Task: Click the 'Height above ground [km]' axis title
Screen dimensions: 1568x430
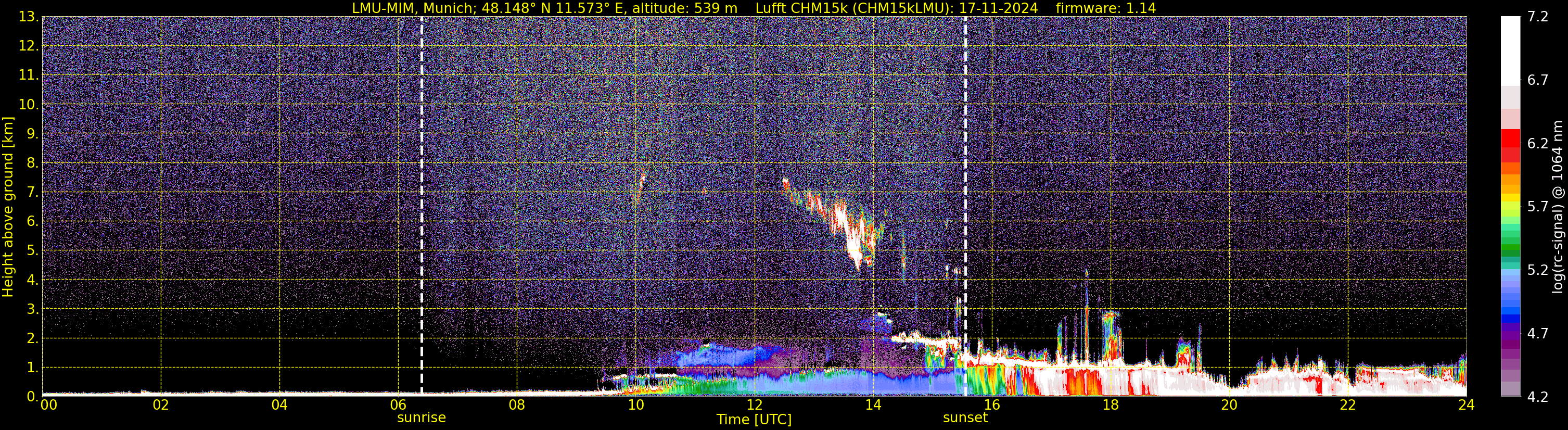Action: click(8, 207)
